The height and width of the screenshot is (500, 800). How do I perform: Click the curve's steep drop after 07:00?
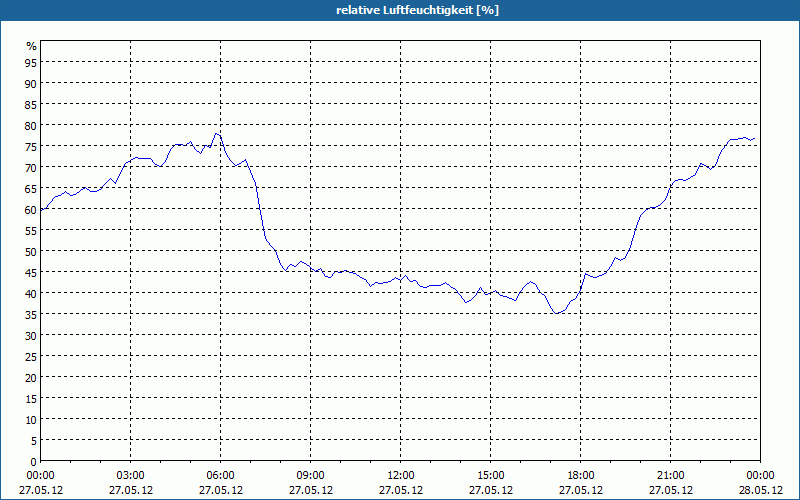coord(260,212)
